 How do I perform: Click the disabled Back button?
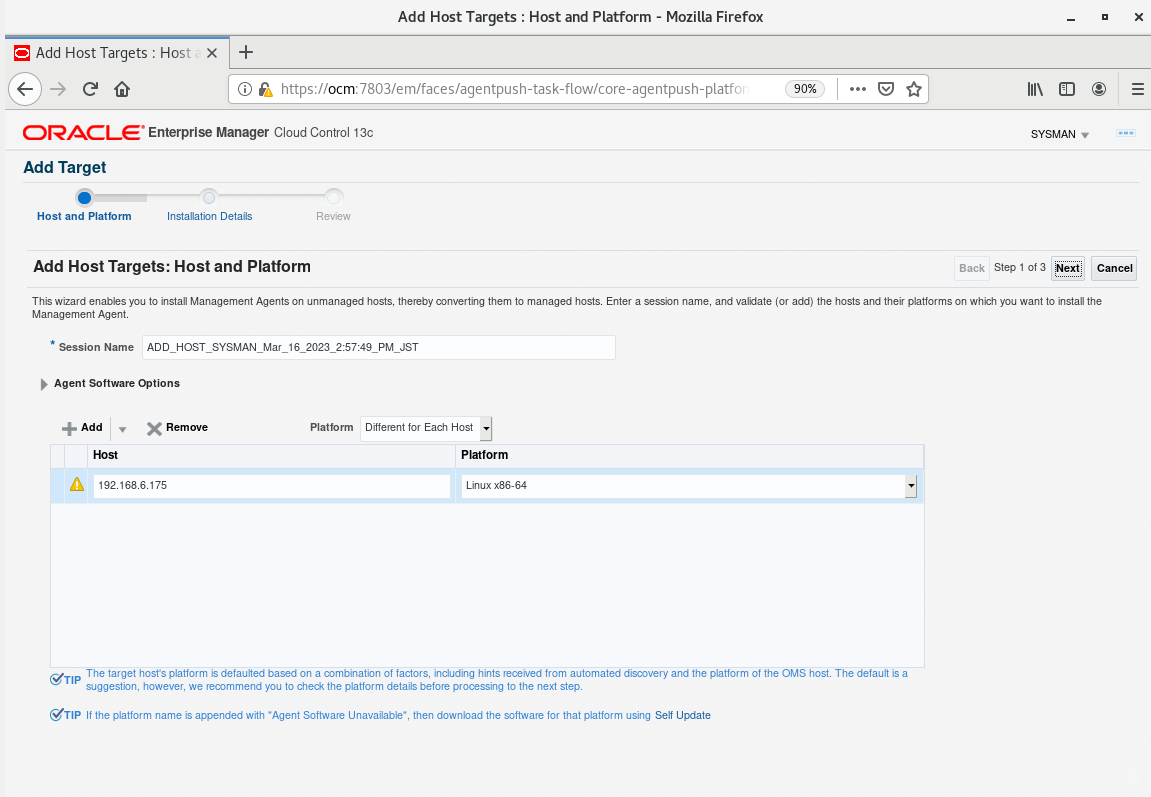(971, 268)
